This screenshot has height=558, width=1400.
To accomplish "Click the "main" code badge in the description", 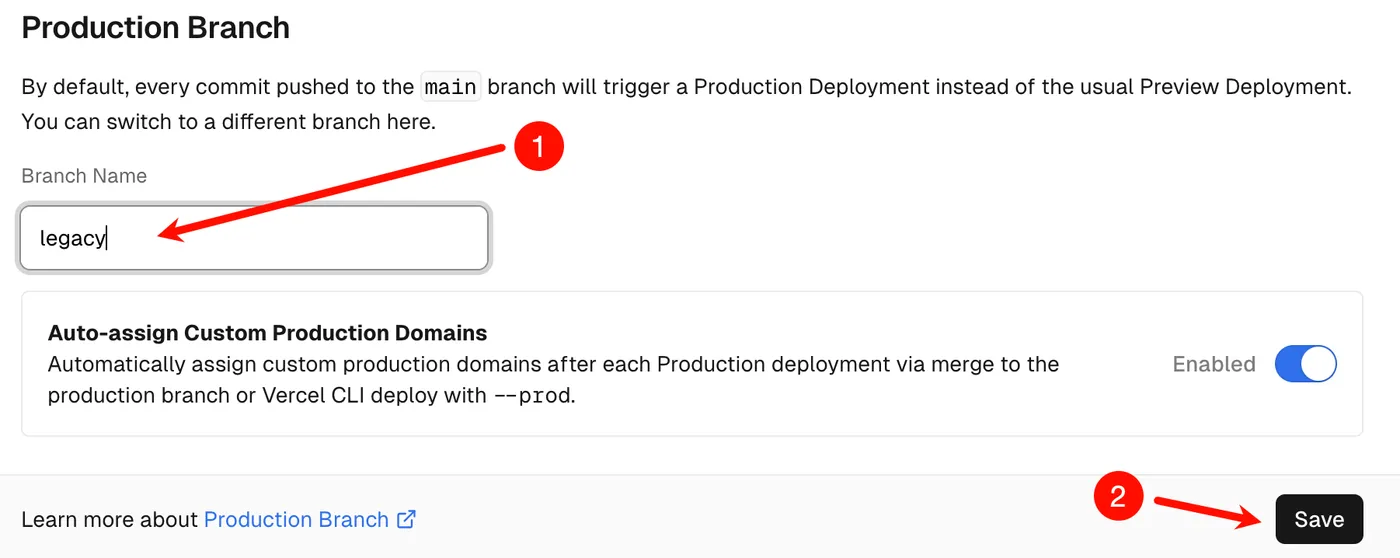I will coord(450,87).
